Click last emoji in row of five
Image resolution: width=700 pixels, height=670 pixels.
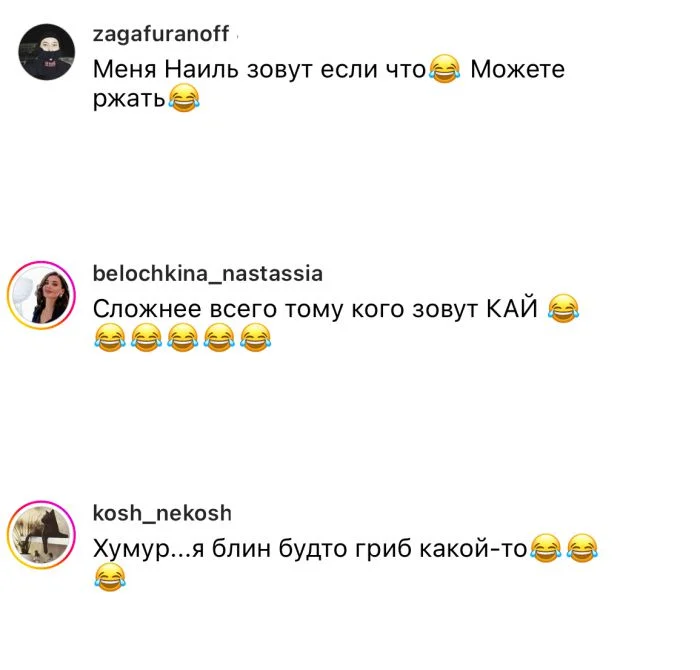255,338
